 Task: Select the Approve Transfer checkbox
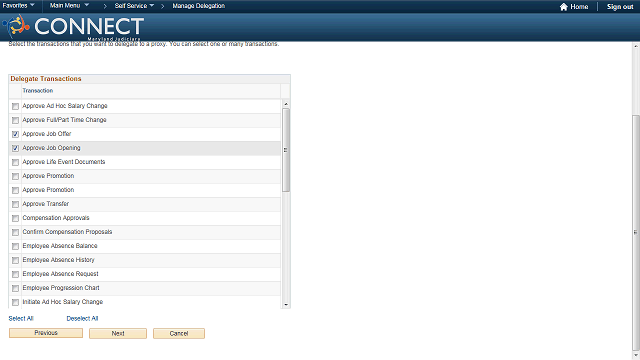(16, 204)
